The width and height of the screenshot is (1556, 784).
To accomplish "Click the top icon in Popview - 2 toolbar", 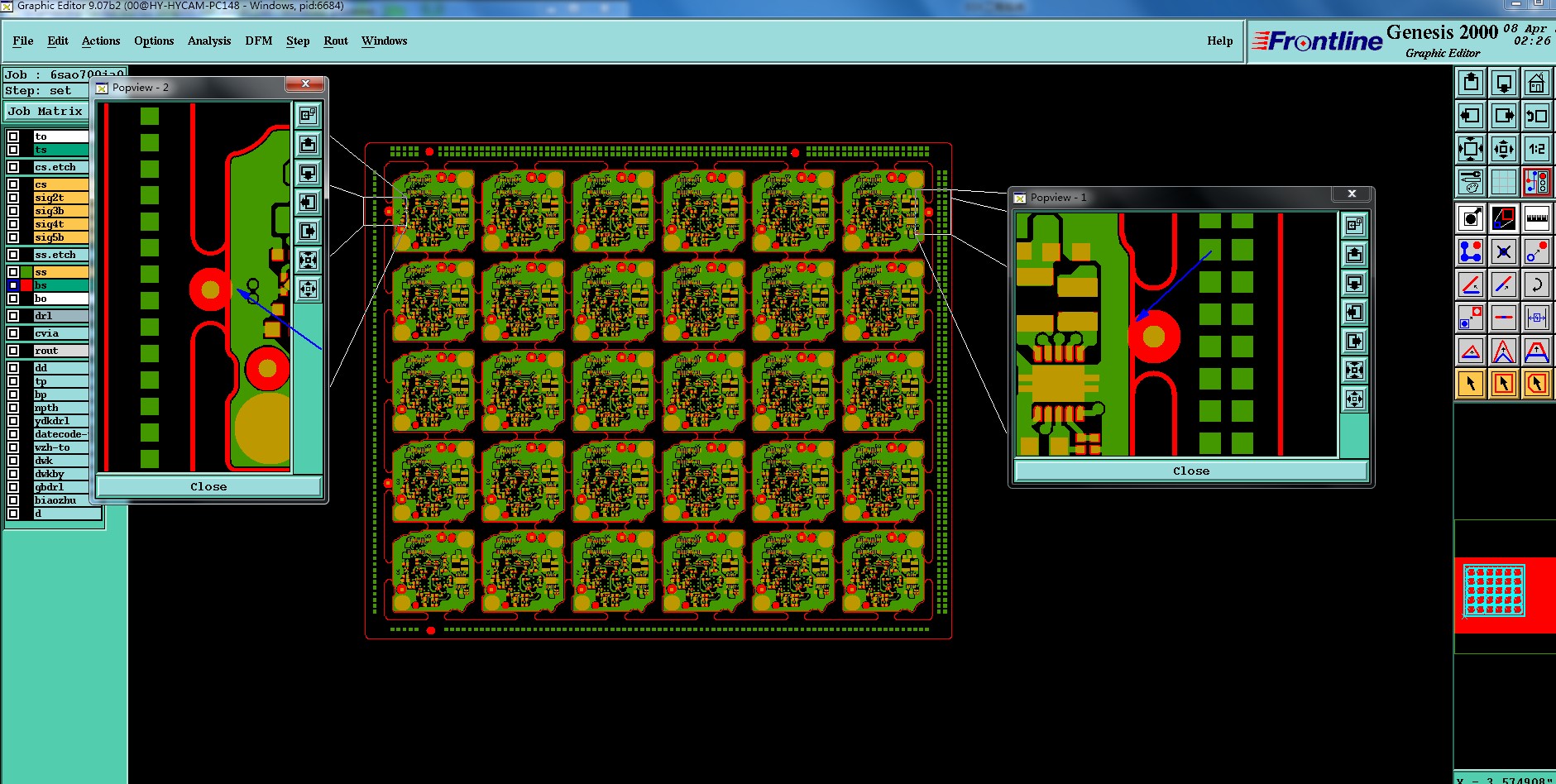I will 308,116.
